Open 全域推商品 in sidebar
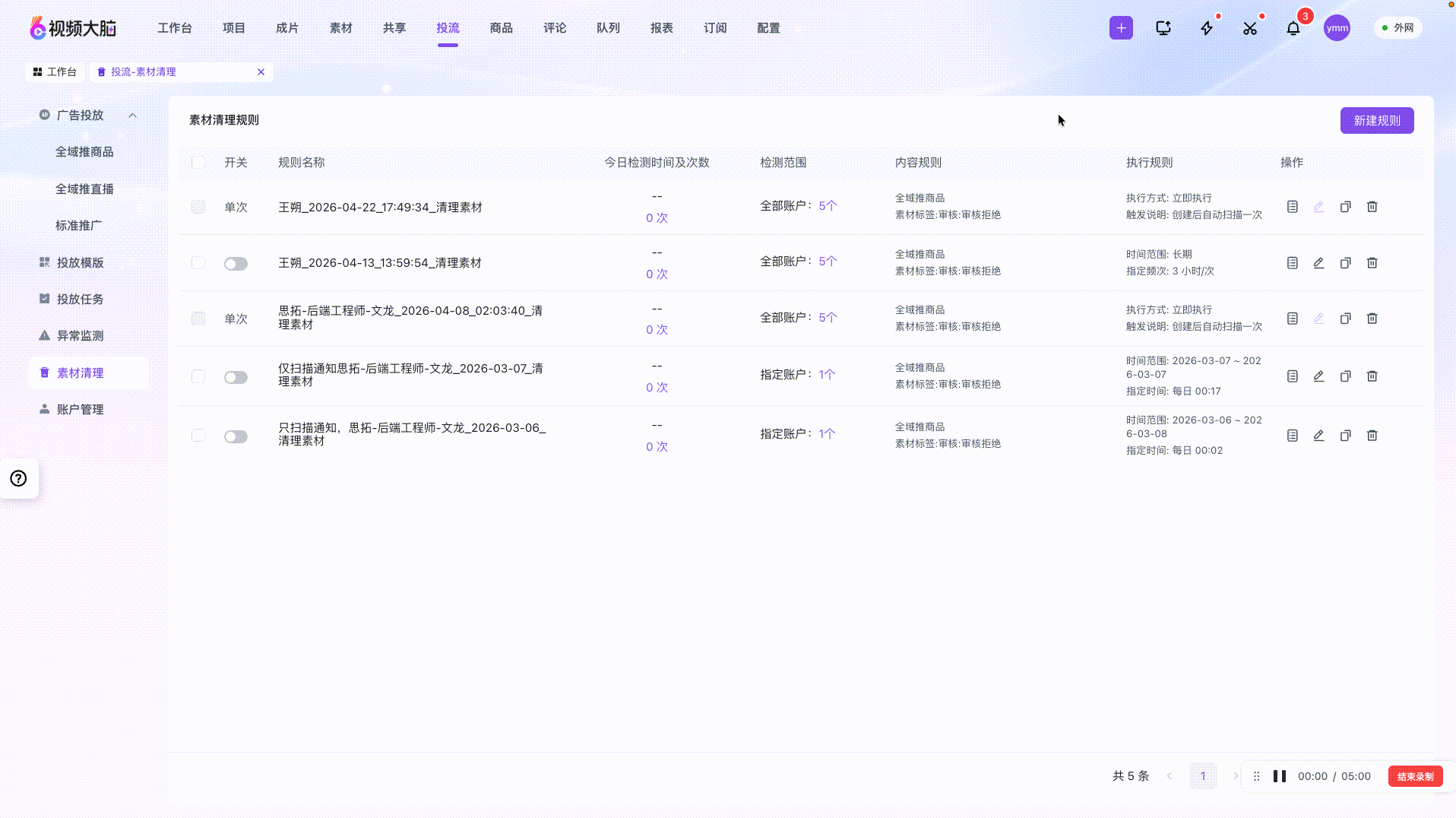 click(x=84, y=152)
